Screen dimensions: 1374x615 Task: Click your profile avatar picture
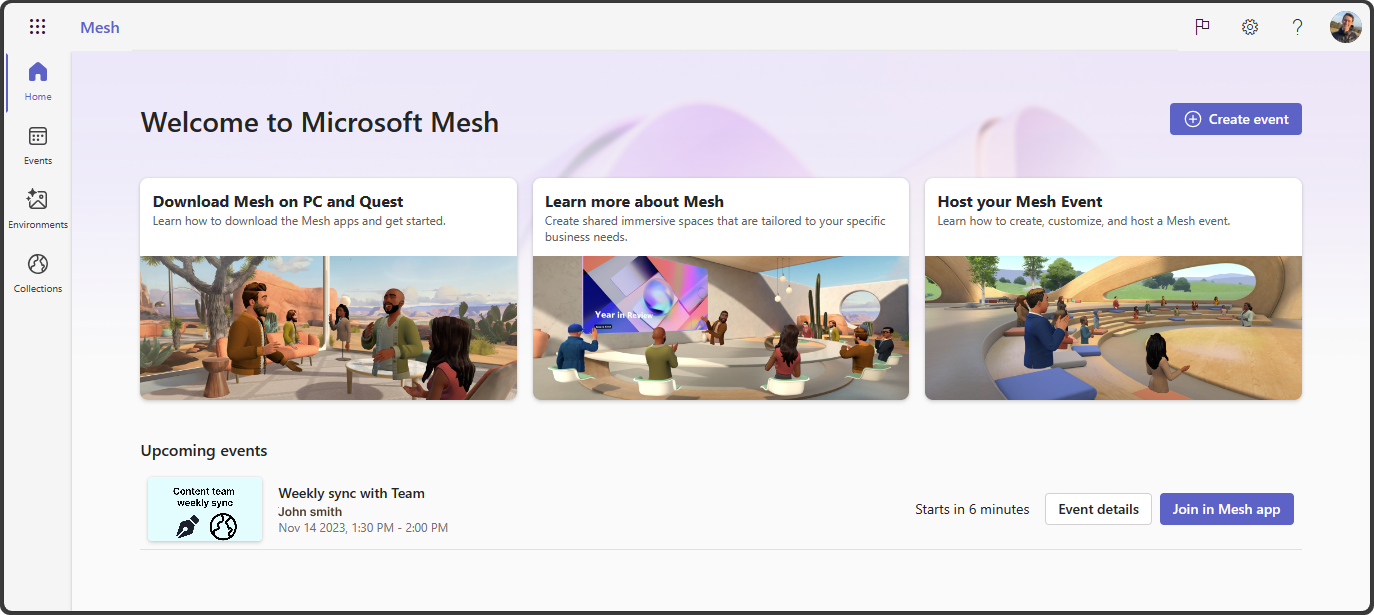coord(1345,26)
